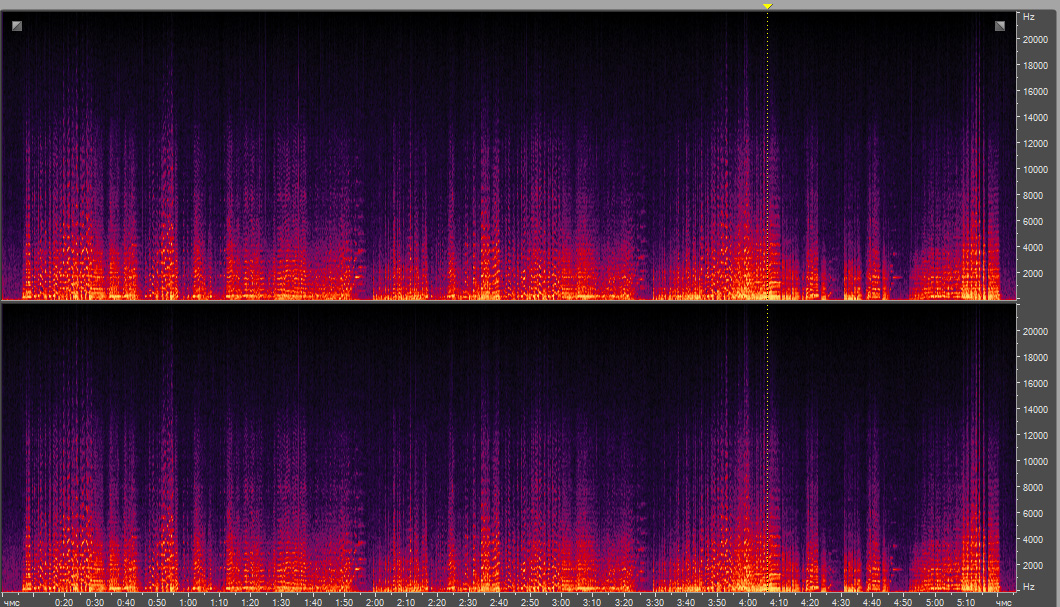The height and width of the screenshot is (607, 1060).
Task: Click the right time format label on the ruler
Action: (1004, 602)
